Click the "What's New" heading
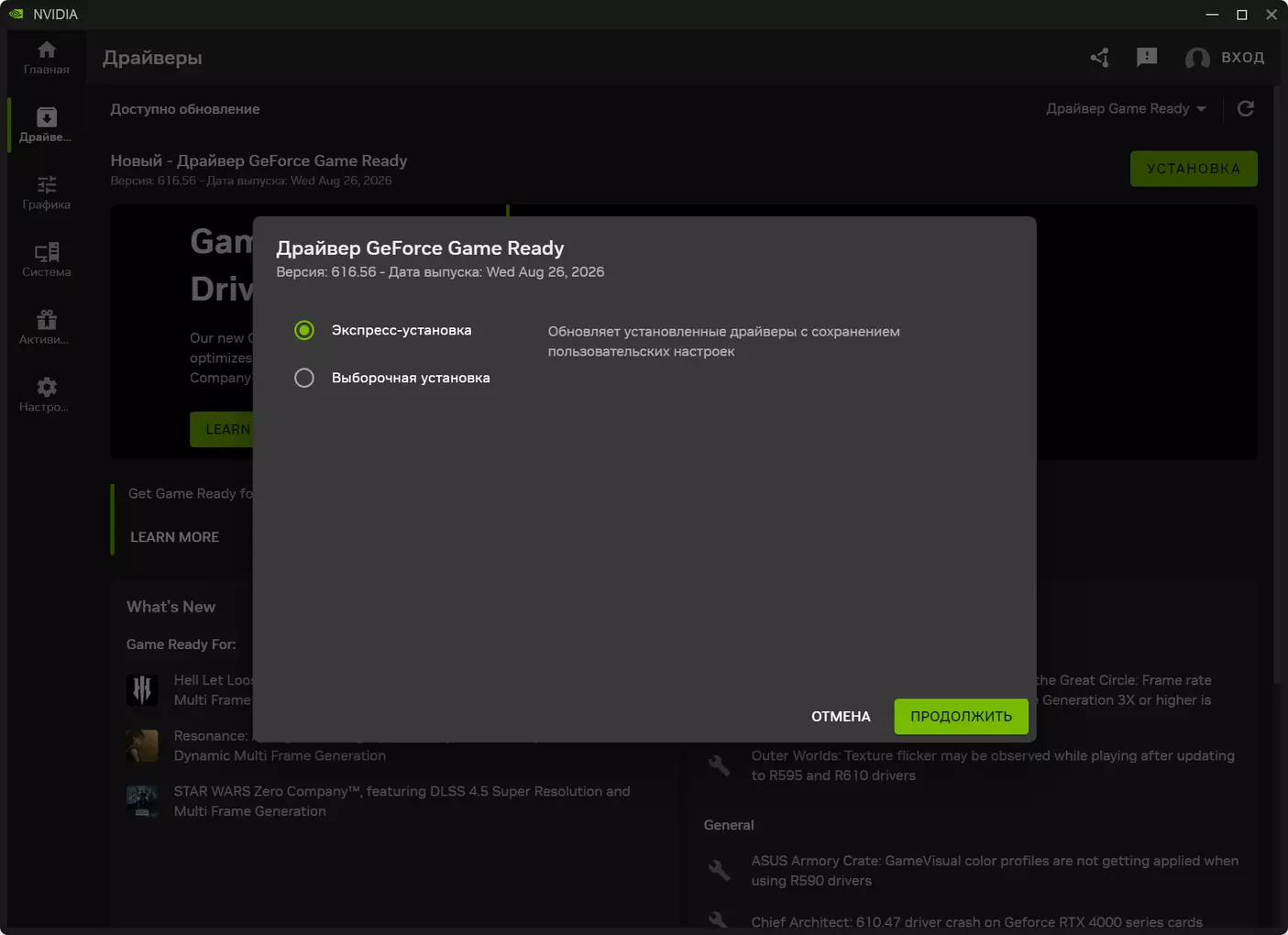The height and width of the screenshot is (935, 1288). [171, 607]
